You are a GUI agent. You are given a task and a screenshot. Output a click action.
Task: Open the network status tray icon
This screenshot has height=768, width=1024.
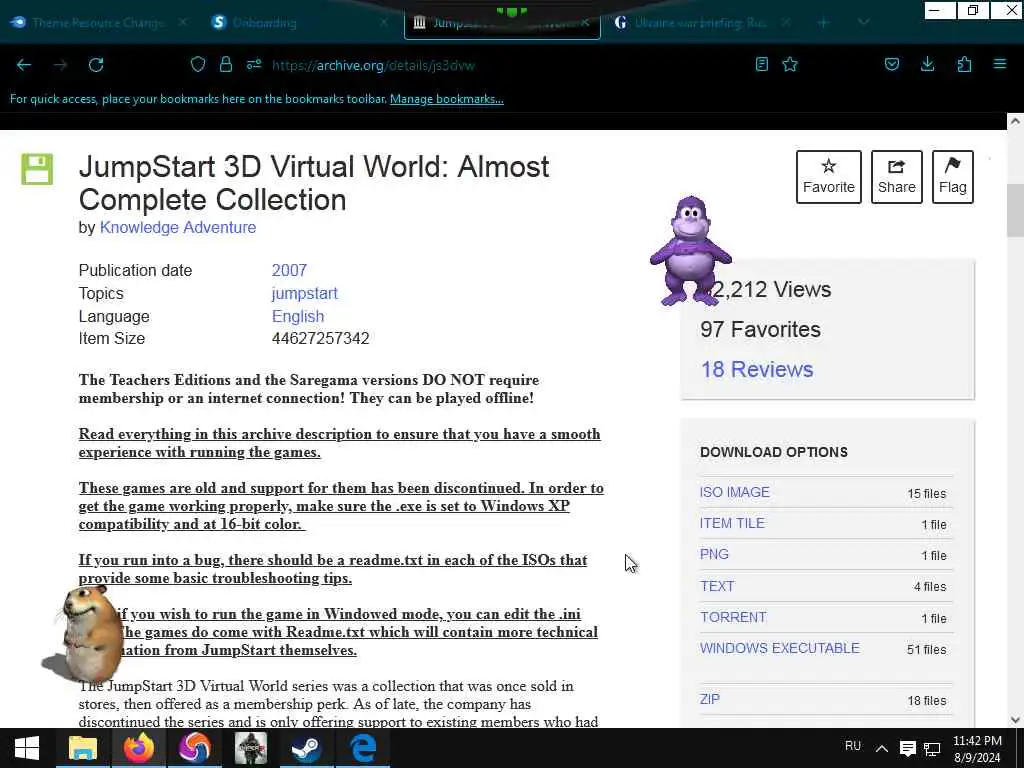point(932,748)
